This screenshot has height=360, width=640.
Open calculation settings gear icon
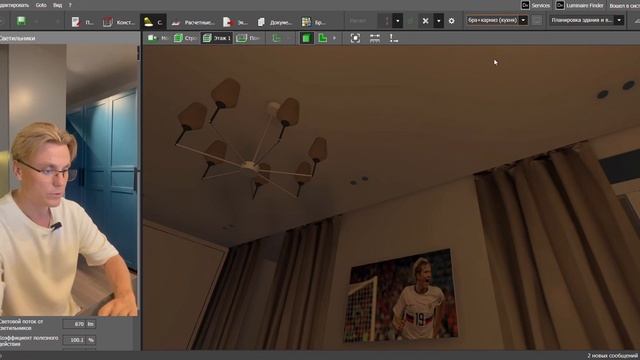(451, 21)
